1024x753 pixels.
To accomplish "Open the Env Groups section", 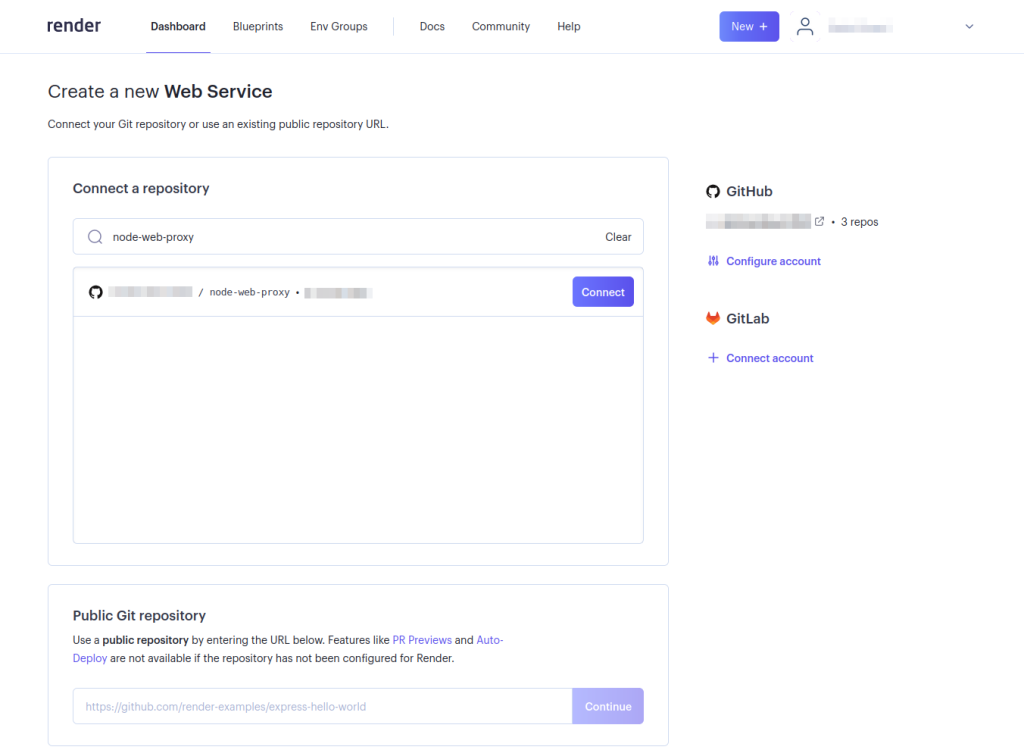I will click(338, 26).
